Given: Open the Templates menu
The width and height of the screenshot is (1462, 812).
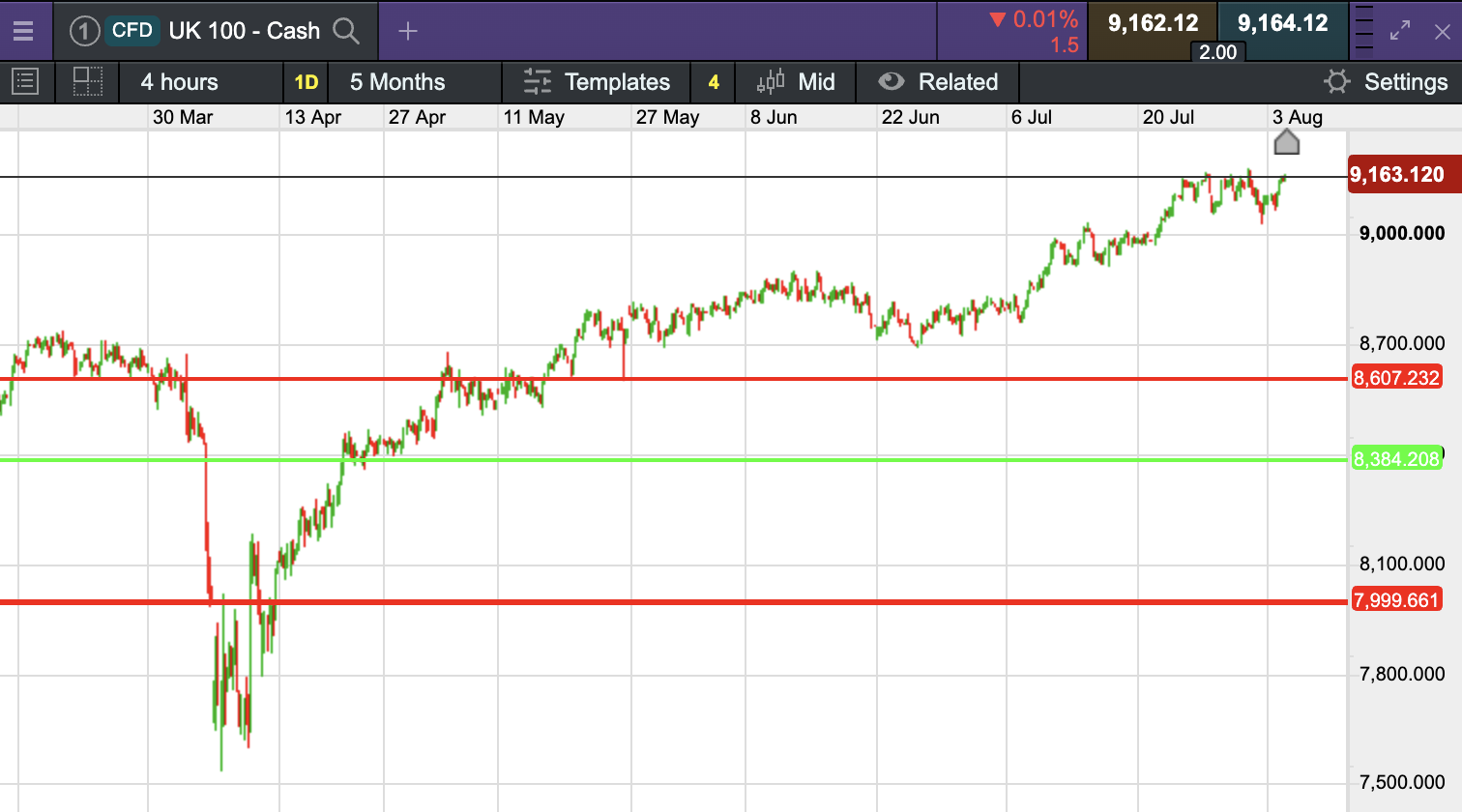Looking at the screenshot, I should (597, 82).
